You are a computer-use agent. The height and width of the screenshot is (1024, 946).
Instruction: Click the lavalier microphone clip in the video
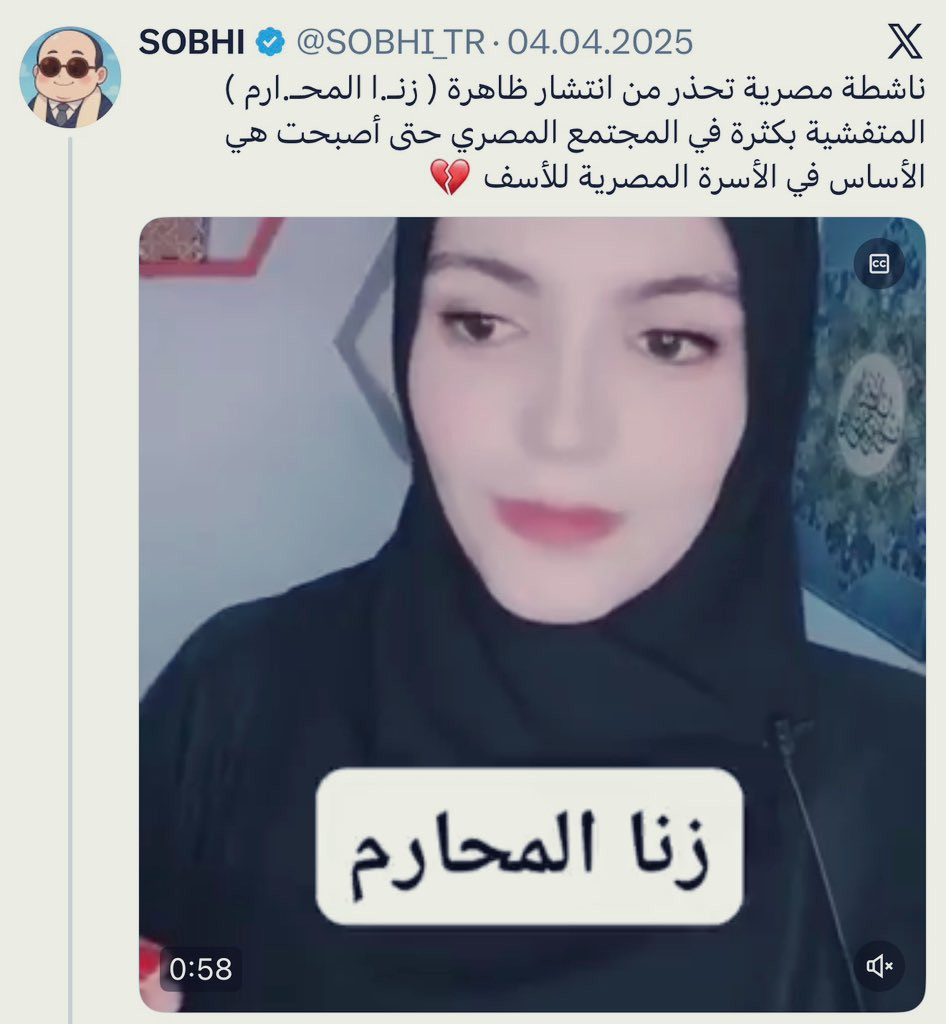[x=783, y=735]
